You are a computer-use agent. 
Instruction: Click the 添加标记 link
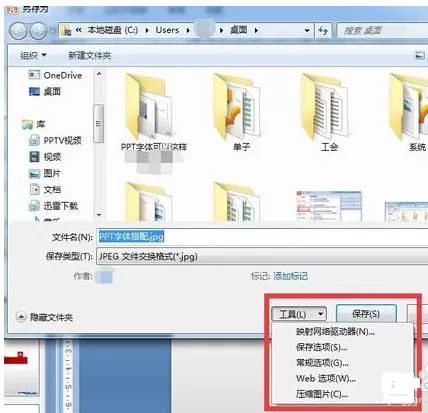[290, 276]
